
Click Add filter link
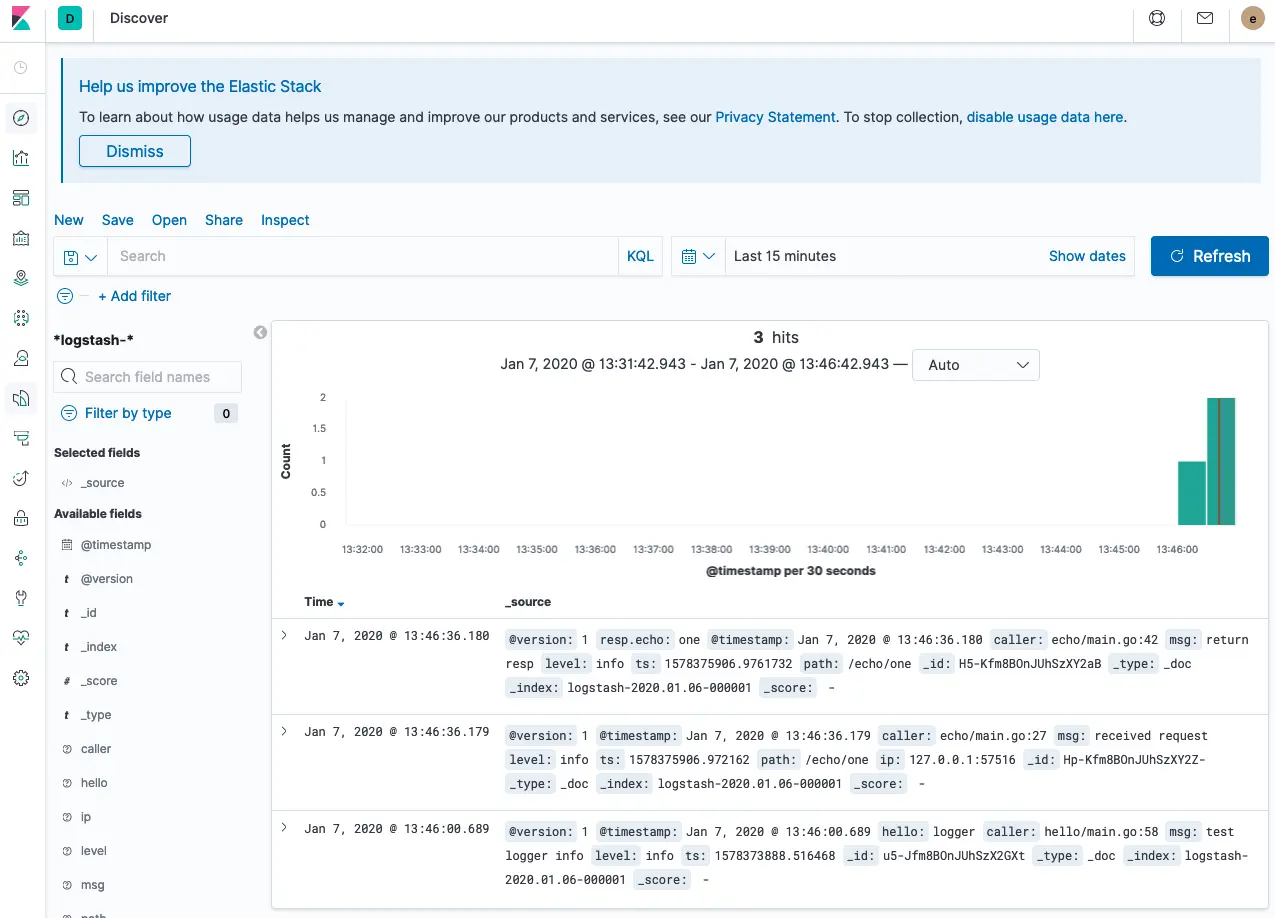click(x=134, y=296)
